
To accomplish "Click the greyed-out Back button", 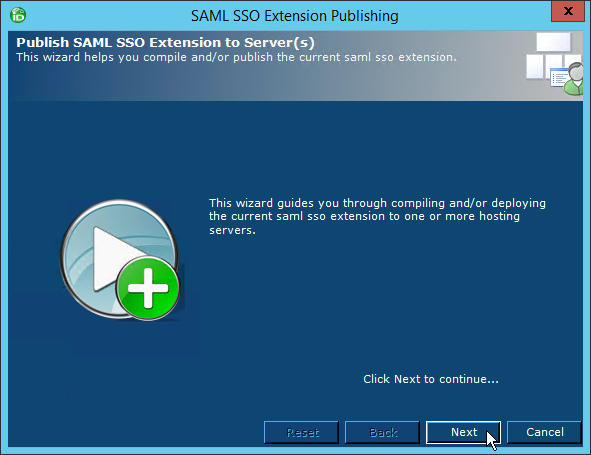I will click(x=382, y=432).
